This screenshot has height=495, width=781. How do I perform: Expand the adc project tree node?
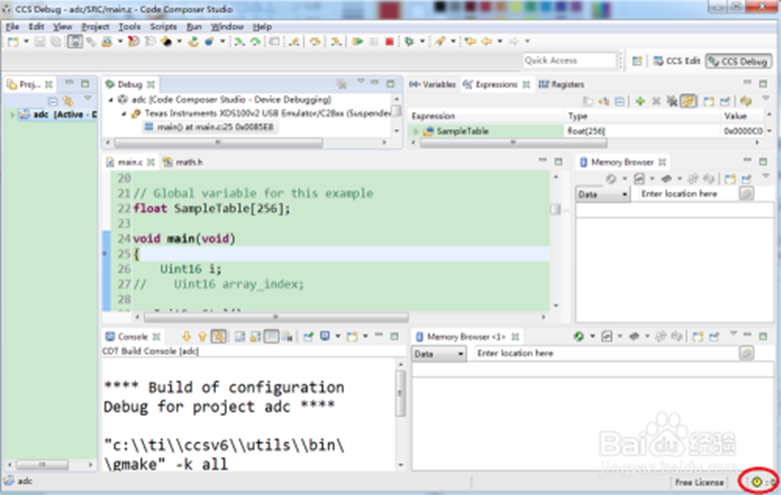coord(14,115)
